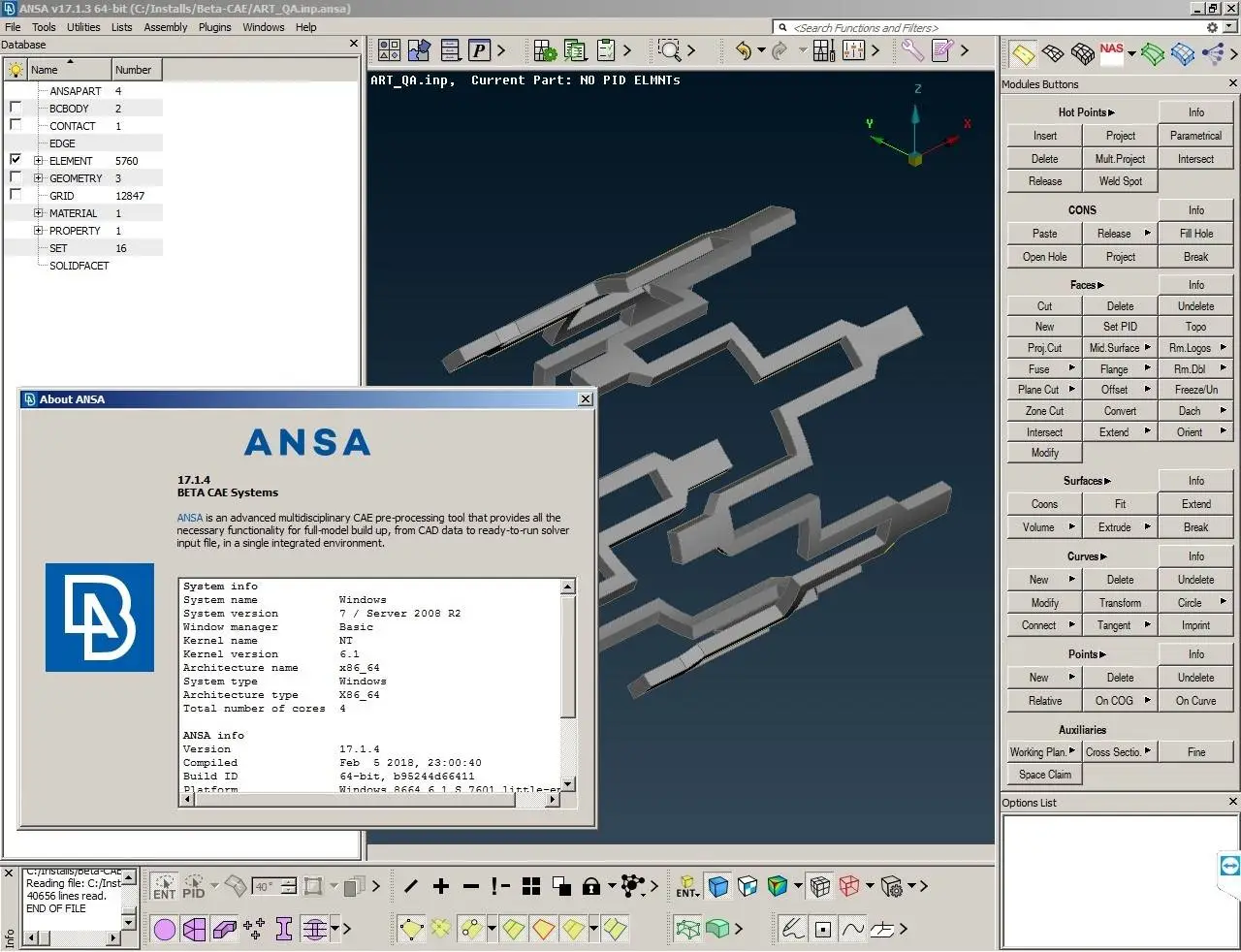Open the Utilities menu
The height and width of the screenshot is (952, 1241).
tap(83, 27)
